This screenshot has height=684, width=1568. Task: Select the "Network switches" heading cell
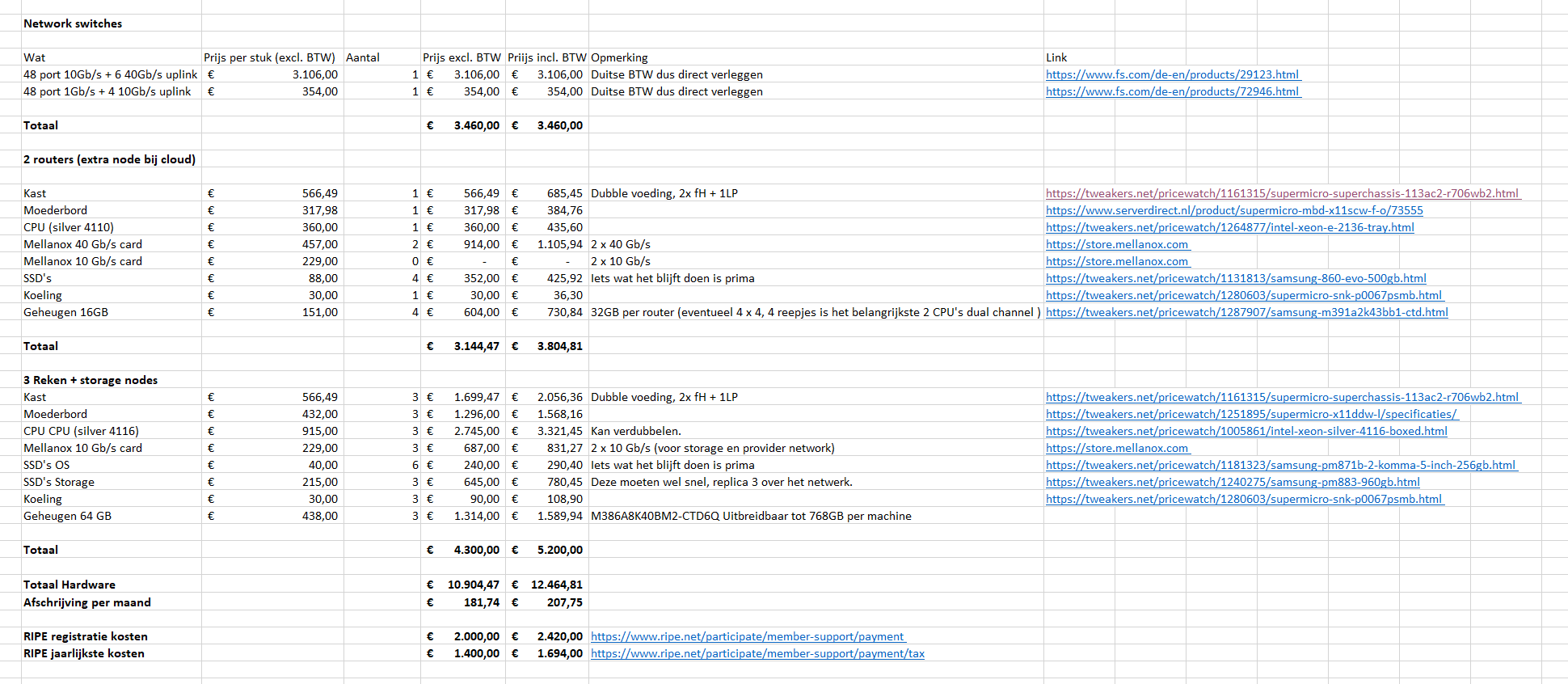73,23
